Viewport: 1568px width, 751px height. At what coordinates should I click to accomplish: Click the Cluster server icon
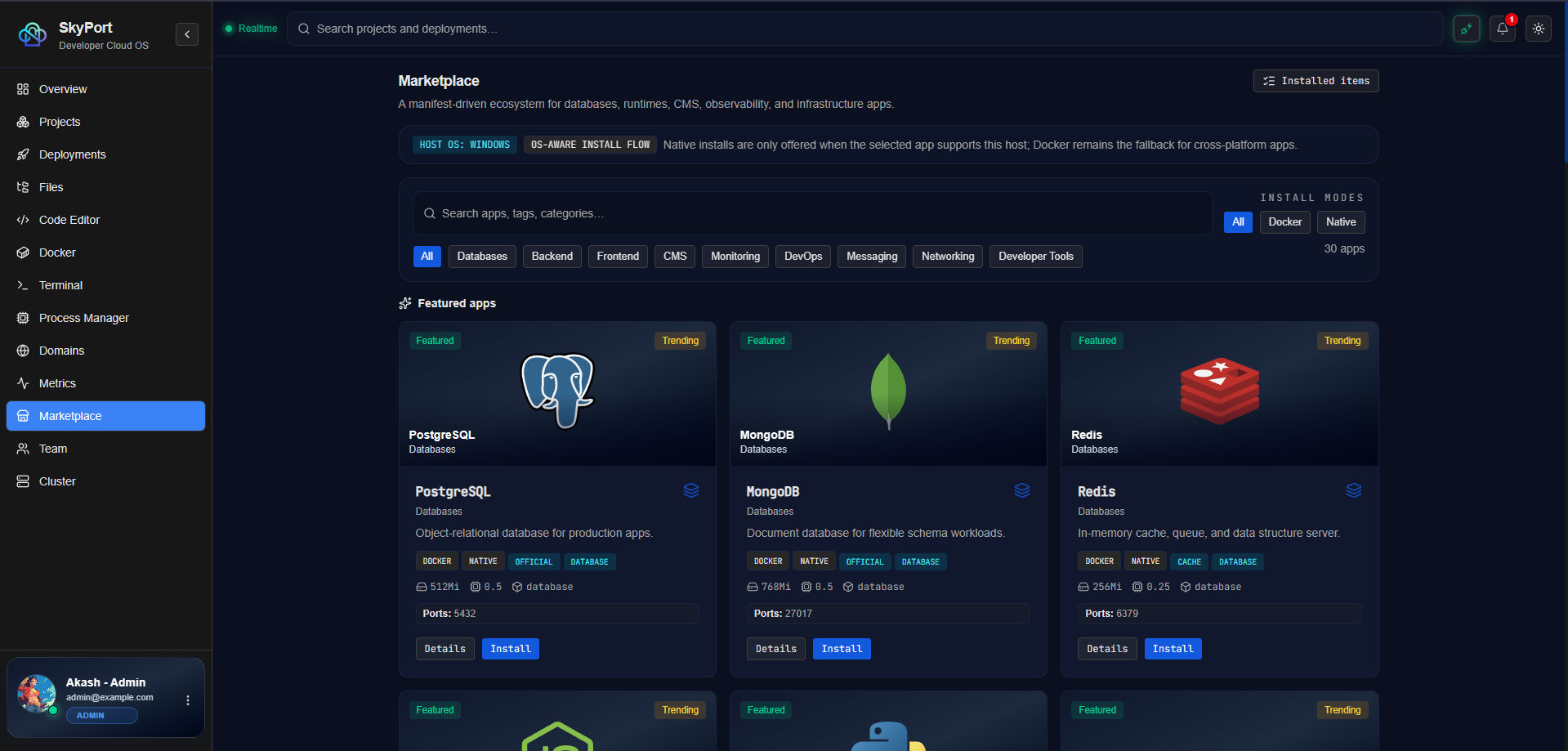[23, 481]
